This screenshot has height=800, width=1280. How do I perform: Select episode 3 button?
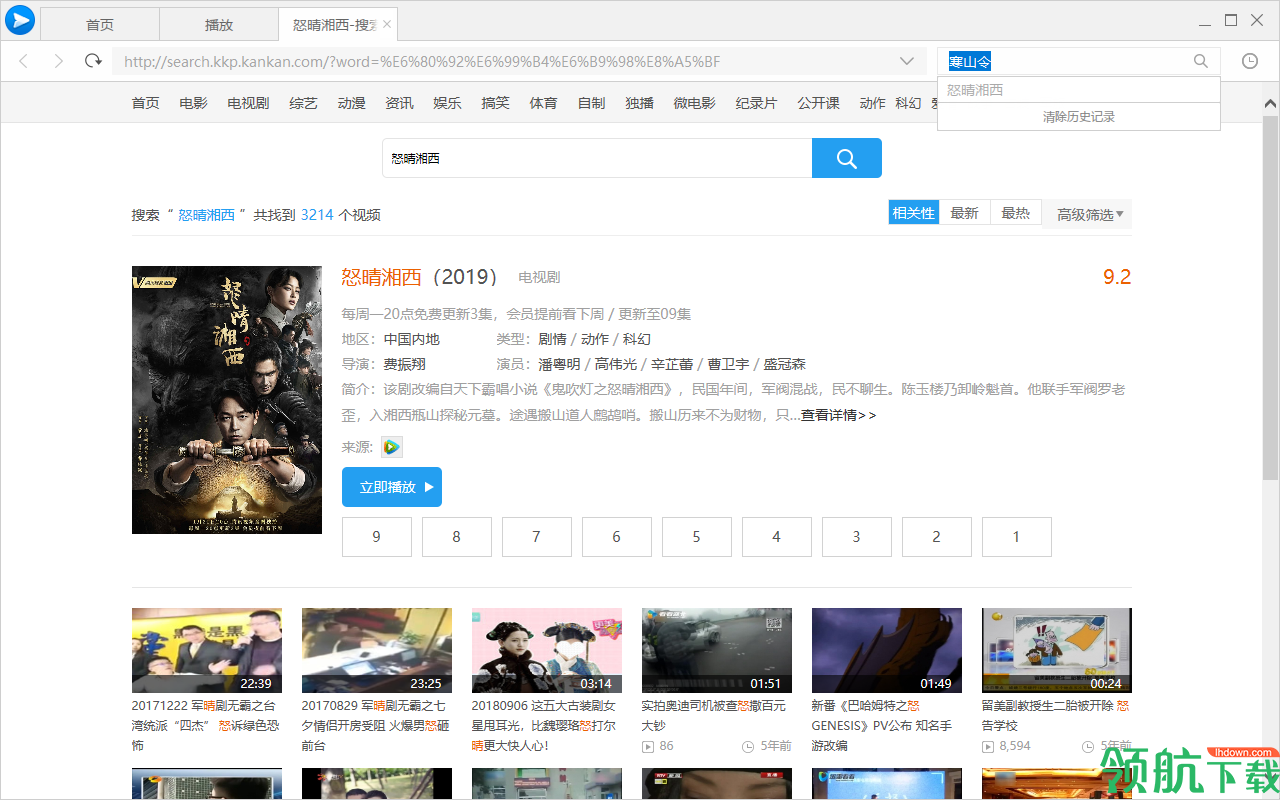pyautogui.click(x=857, y=537)
